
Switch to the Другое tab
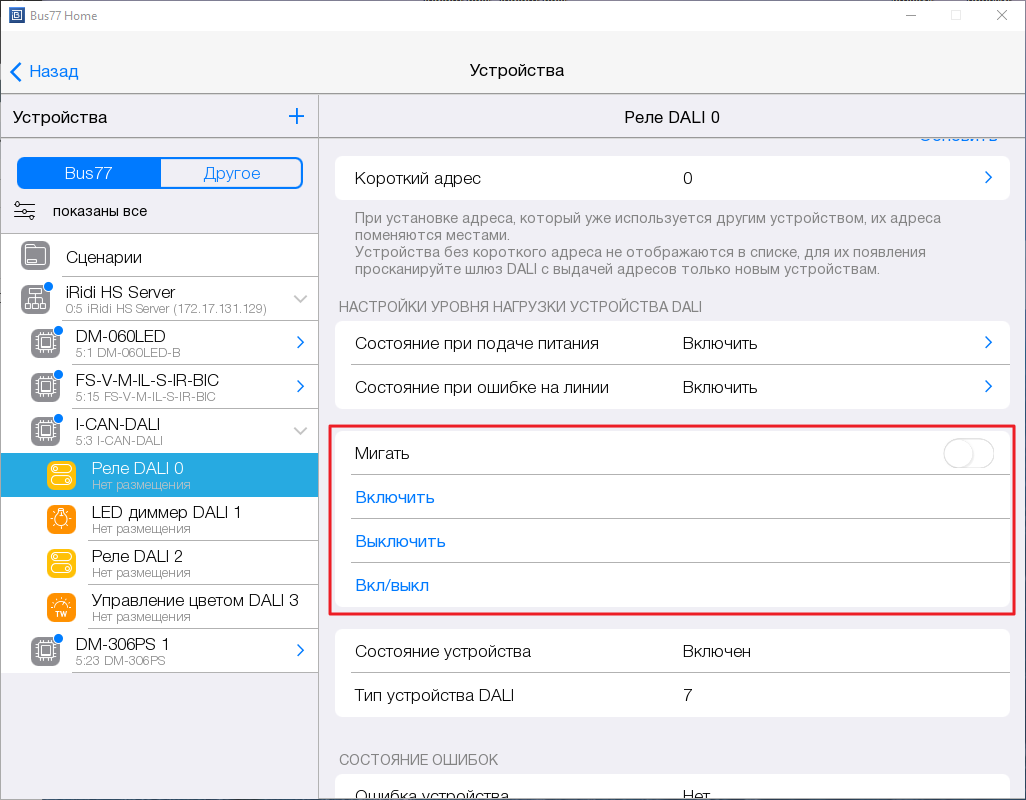[231, 173]
